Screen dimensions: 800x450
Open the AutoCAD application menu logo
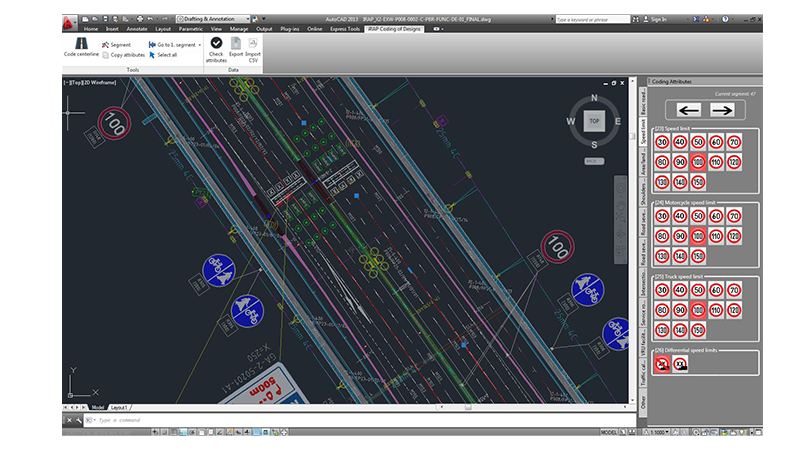68,22
